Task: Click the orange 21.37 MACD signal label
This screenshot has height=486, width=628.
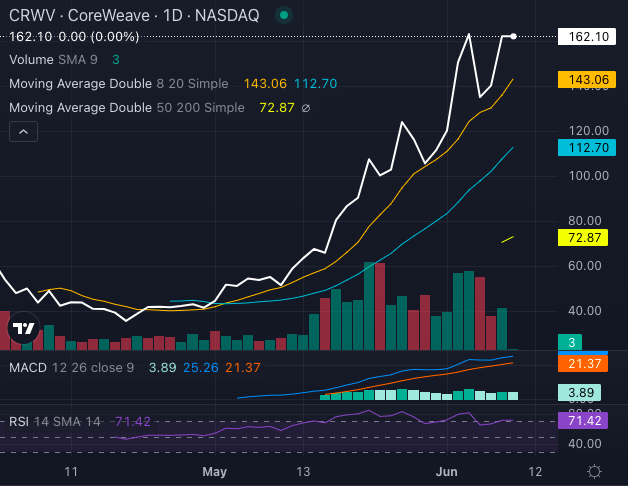Action: 583,364
